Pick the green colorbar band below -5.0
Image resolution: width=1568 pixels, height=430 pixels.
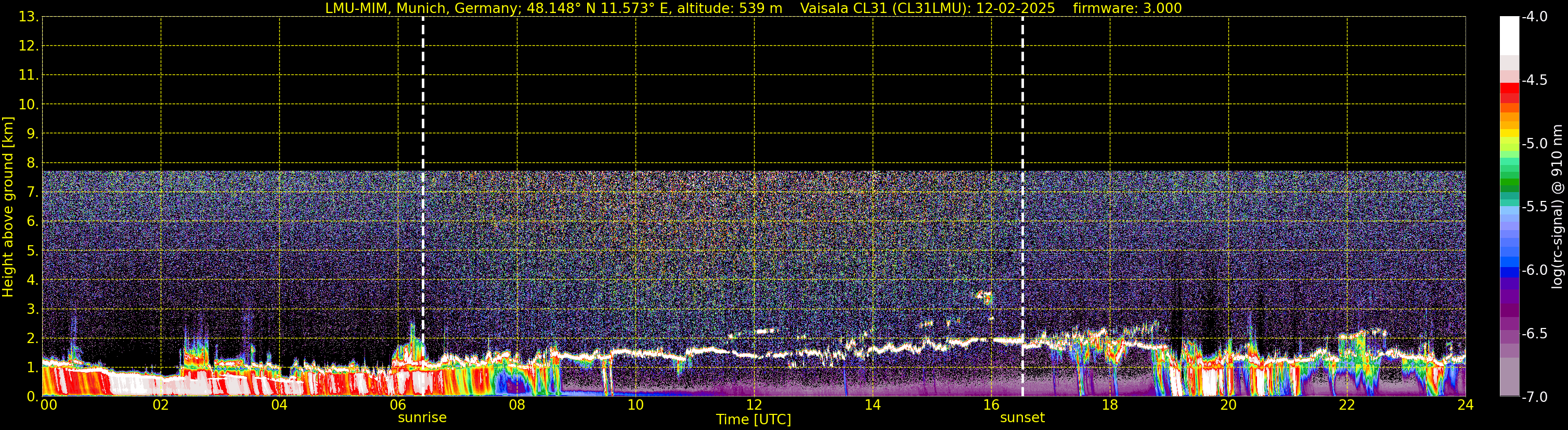click(1509, 183)
